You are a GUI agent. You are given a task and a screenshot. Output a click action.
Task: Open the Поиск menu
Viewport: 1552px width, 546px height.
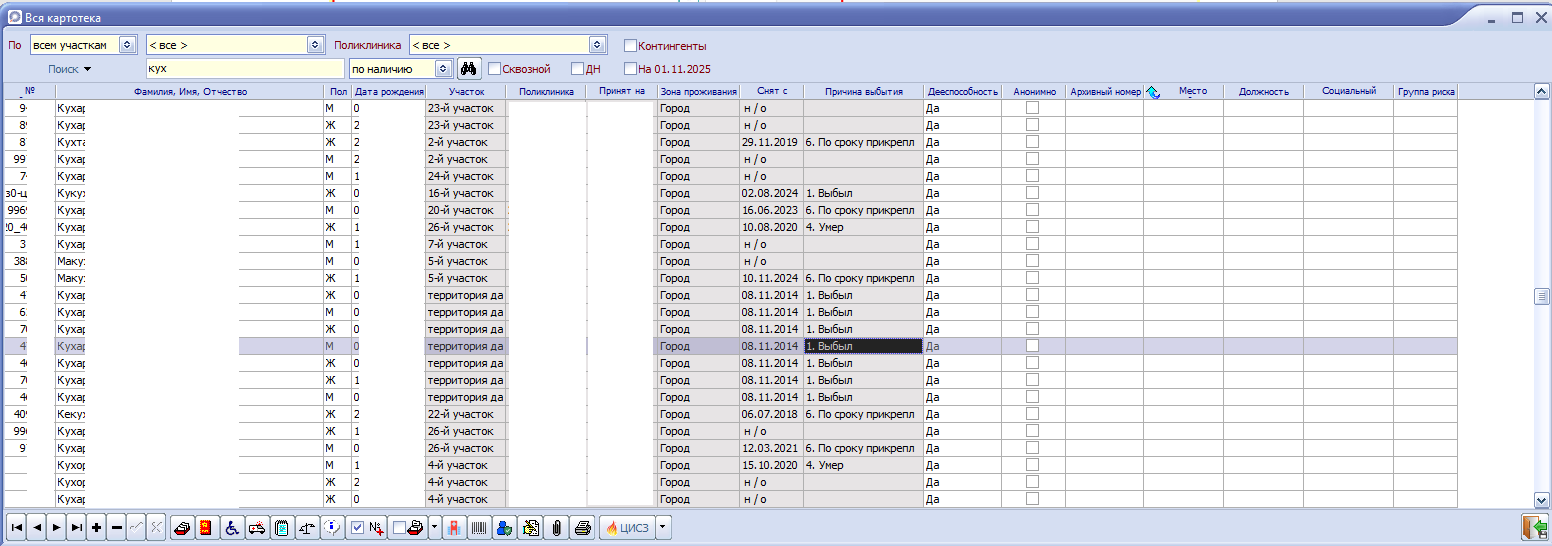(x=70, y=69)
